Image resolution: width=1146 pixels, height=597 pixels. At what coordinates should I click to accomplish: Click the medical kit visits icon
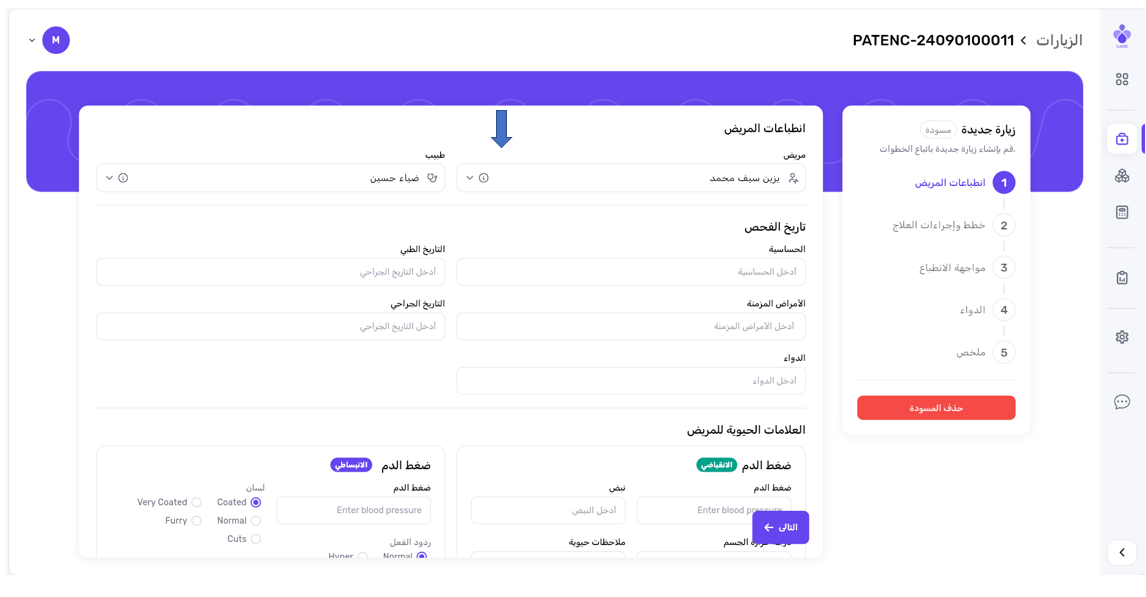[1122, 139]
